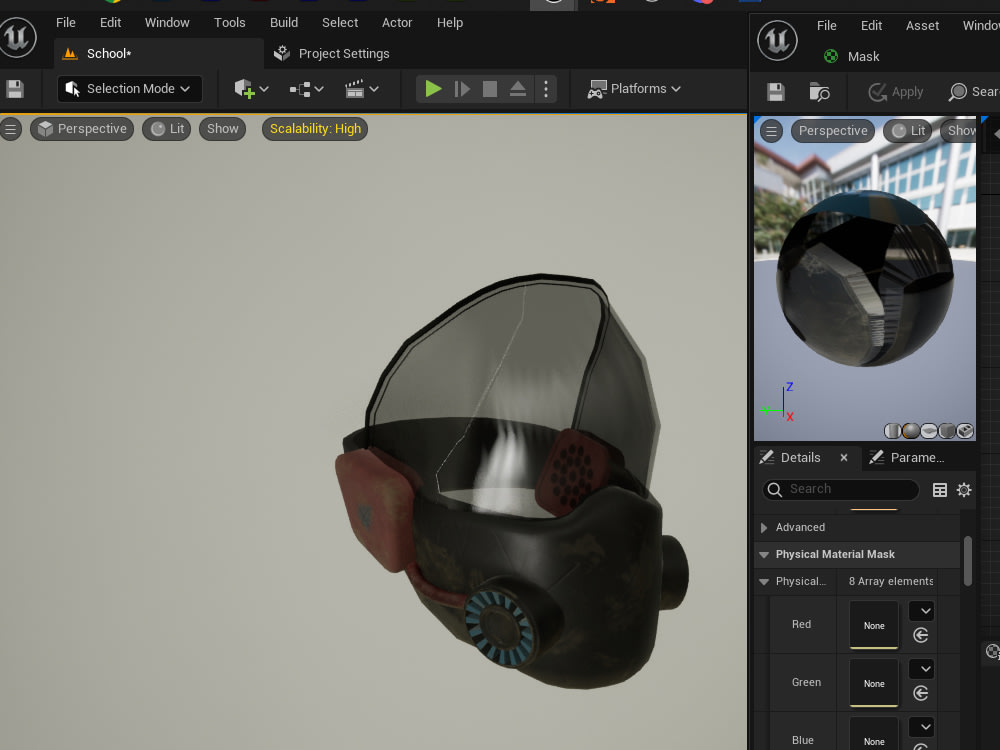Click the Details Search field
Screen dimensions: 1000x750
click(841, 489)
